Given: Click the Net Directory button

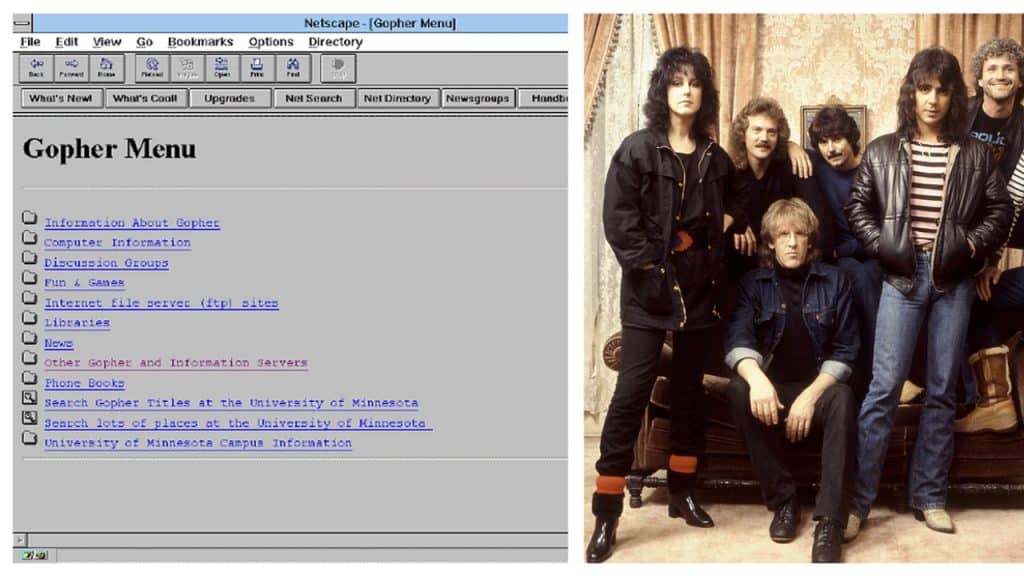Looking at the screenshot, I should 398,99.
